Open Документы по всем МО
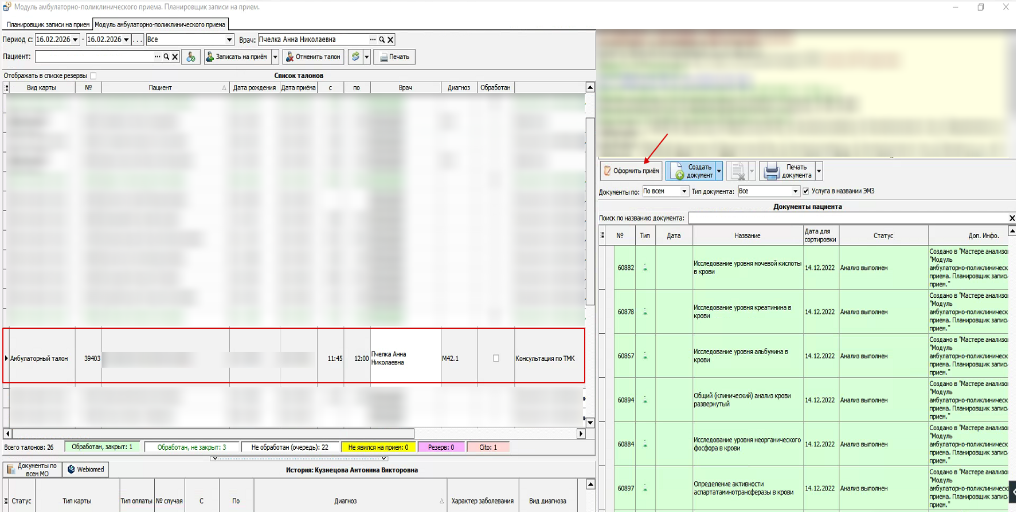The width and height of the screenshot is (1016, 512). (x=34, y=469)
